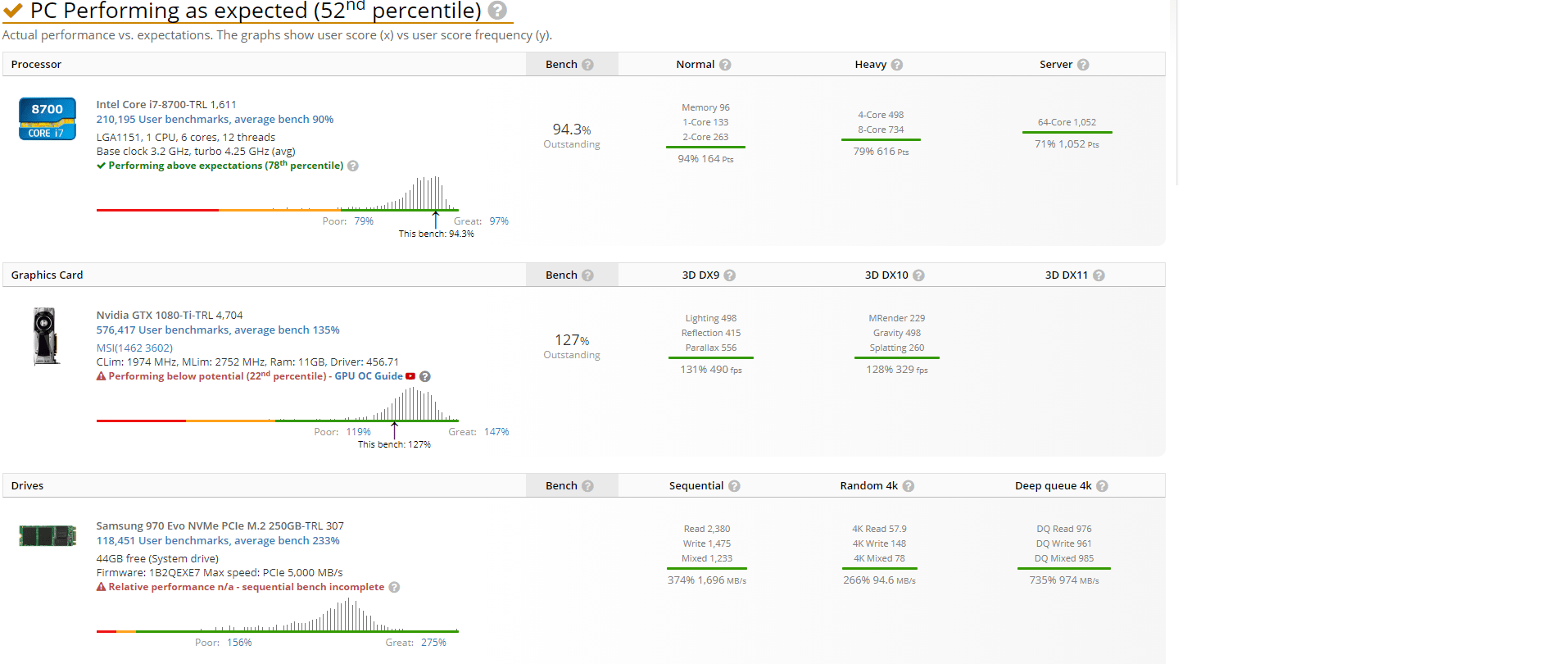The height and width of the screenshot is (664, 1568).
Task: Click the Deep queue result 735% 974 MB/s
Action: coord(1064,580)
